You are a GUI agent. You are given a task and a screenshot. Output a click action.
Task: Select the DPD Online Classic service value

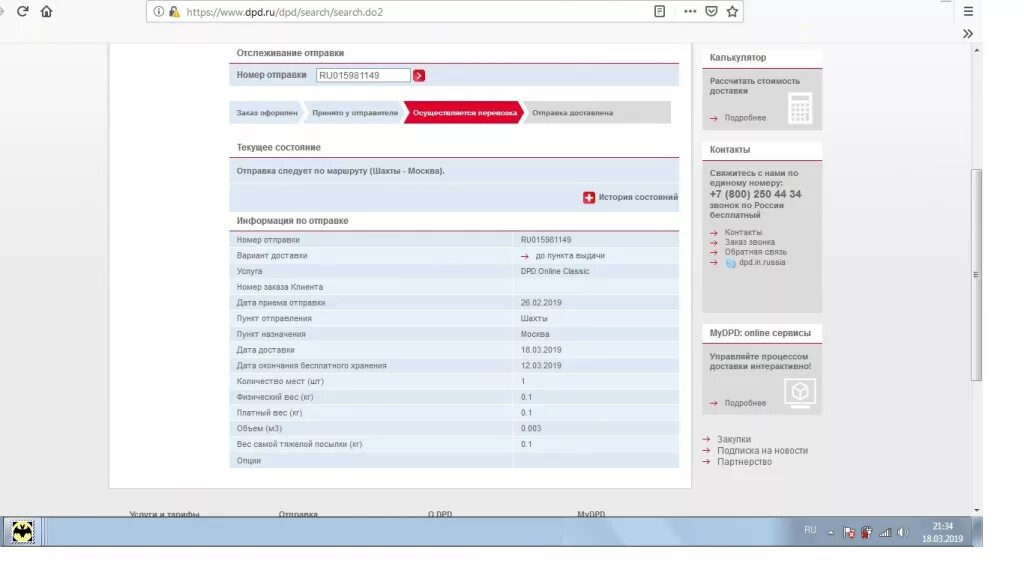tap(554, 271)
